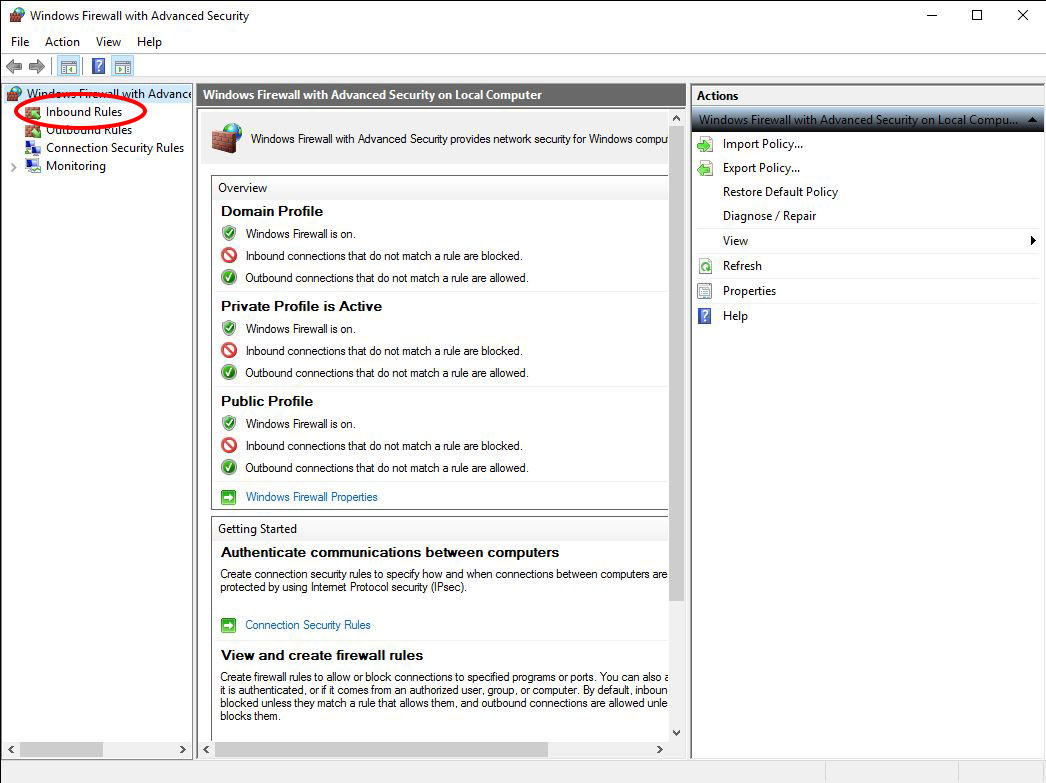Collapse the Actions section header arrow
Screen dimensions: 1046x783
(1032, 120)
